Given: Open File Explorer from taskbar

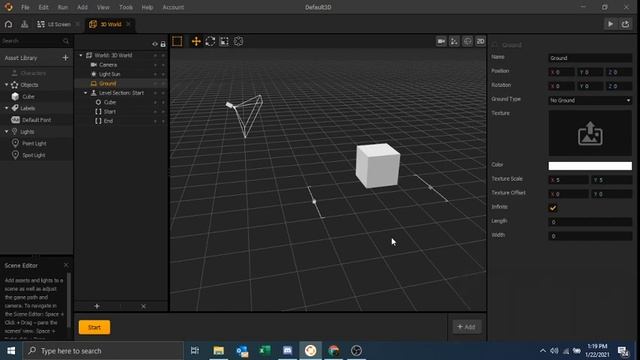Looking at the screenshot, I should (219, 351).
